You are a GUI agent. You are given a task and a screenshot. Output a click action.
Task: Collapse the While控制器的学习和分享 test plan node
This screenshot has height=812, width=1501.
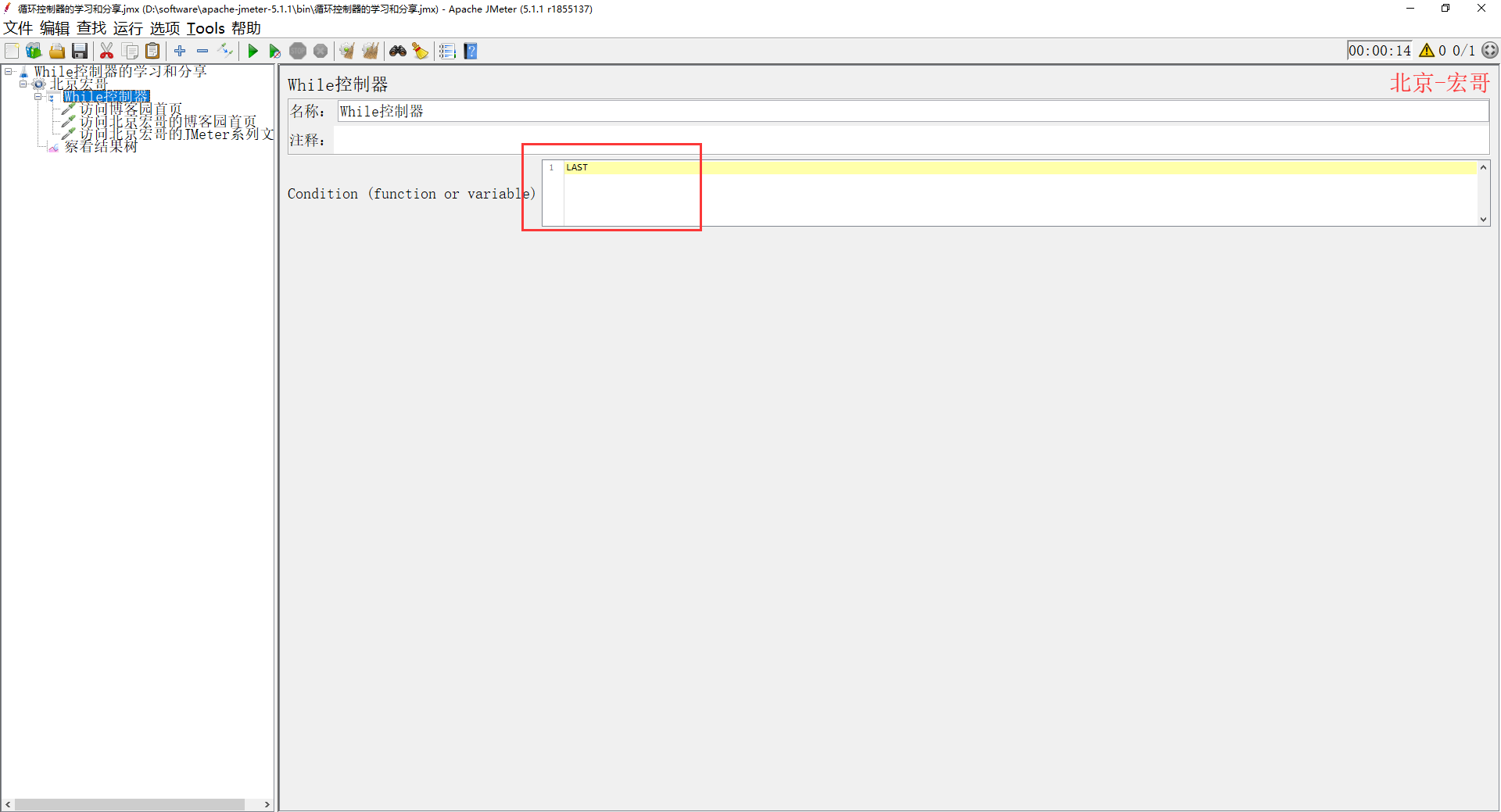pyautogui.click(x=9, y=71)
